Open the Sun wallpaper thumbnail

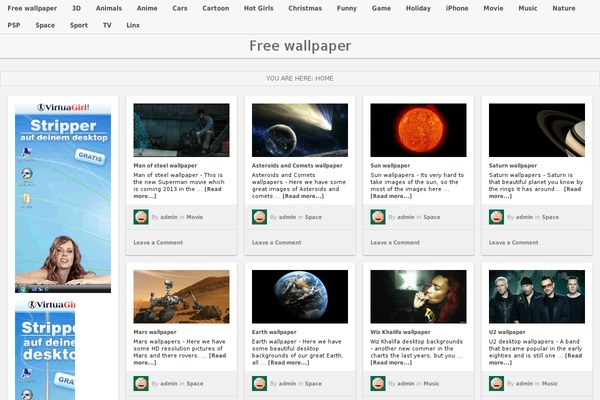(418, 130)
